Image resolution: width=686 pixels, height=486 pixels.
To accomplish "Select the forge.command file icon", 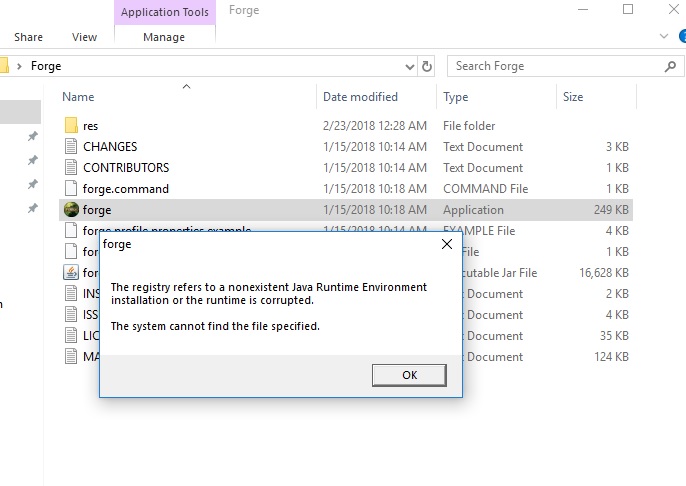I will (71, 189).
